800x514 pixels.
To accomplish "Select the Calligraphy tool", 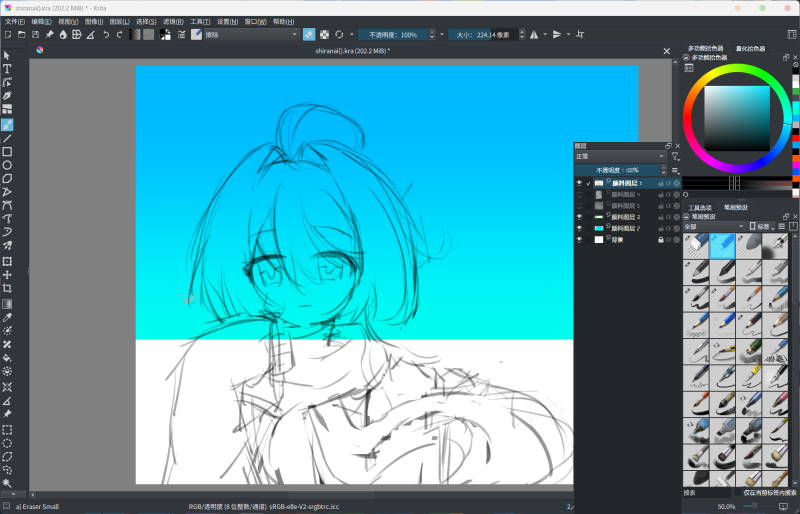I will tap(7, 95).
